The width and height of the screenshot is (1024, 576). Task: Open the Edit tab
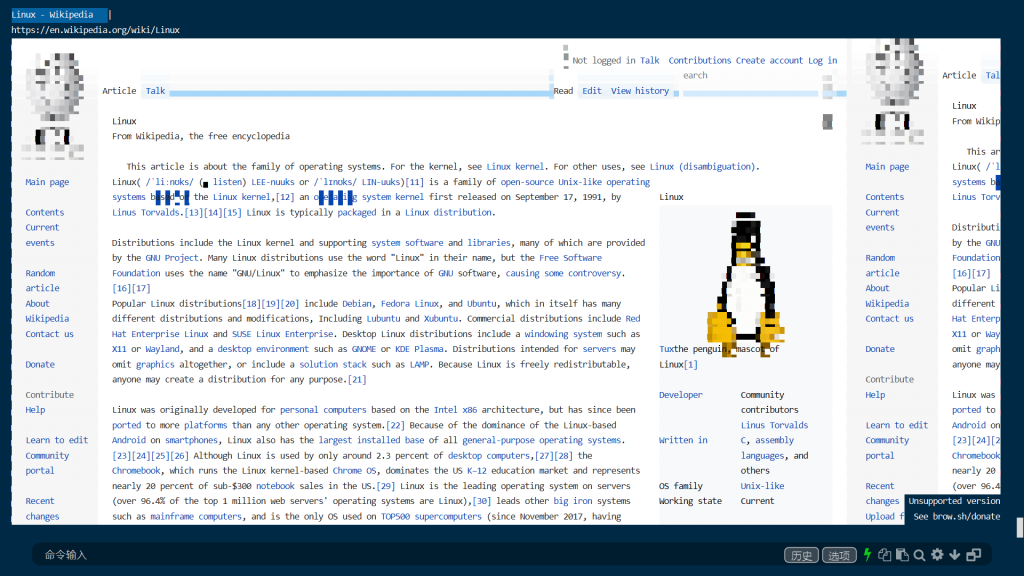(x=592, y=91)
